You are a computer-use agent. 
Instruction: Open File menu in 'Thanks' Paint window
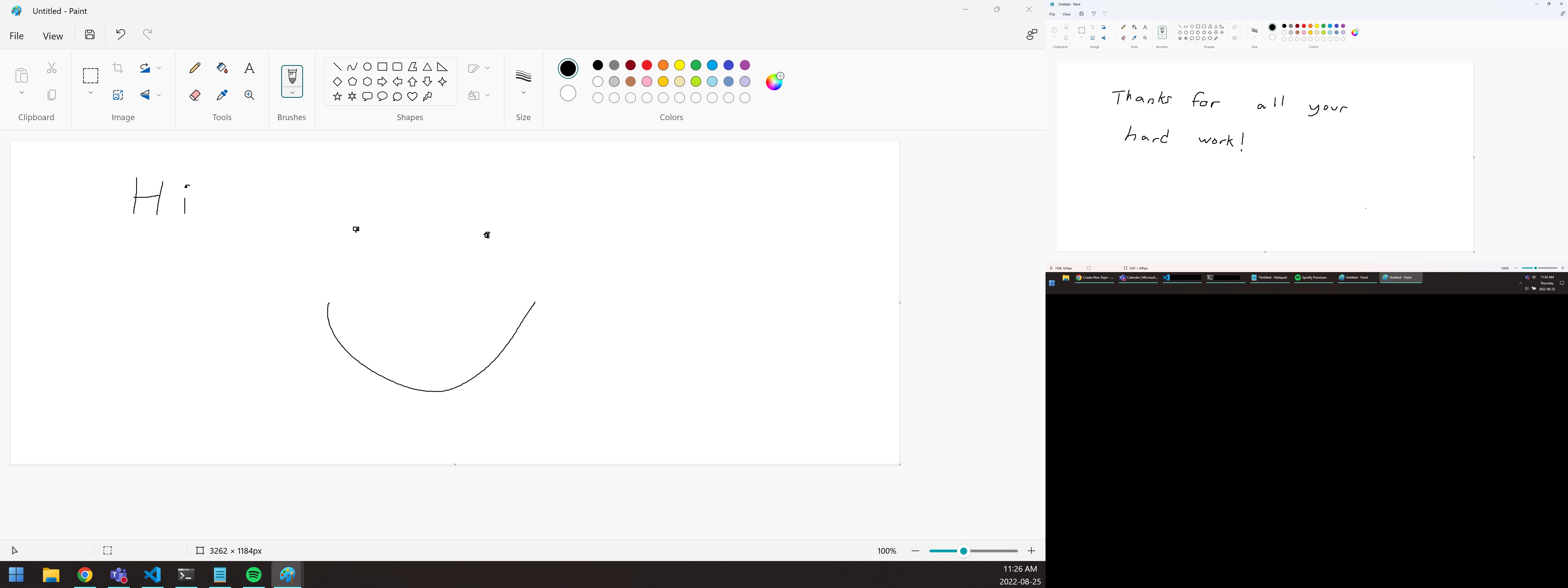1052,14
